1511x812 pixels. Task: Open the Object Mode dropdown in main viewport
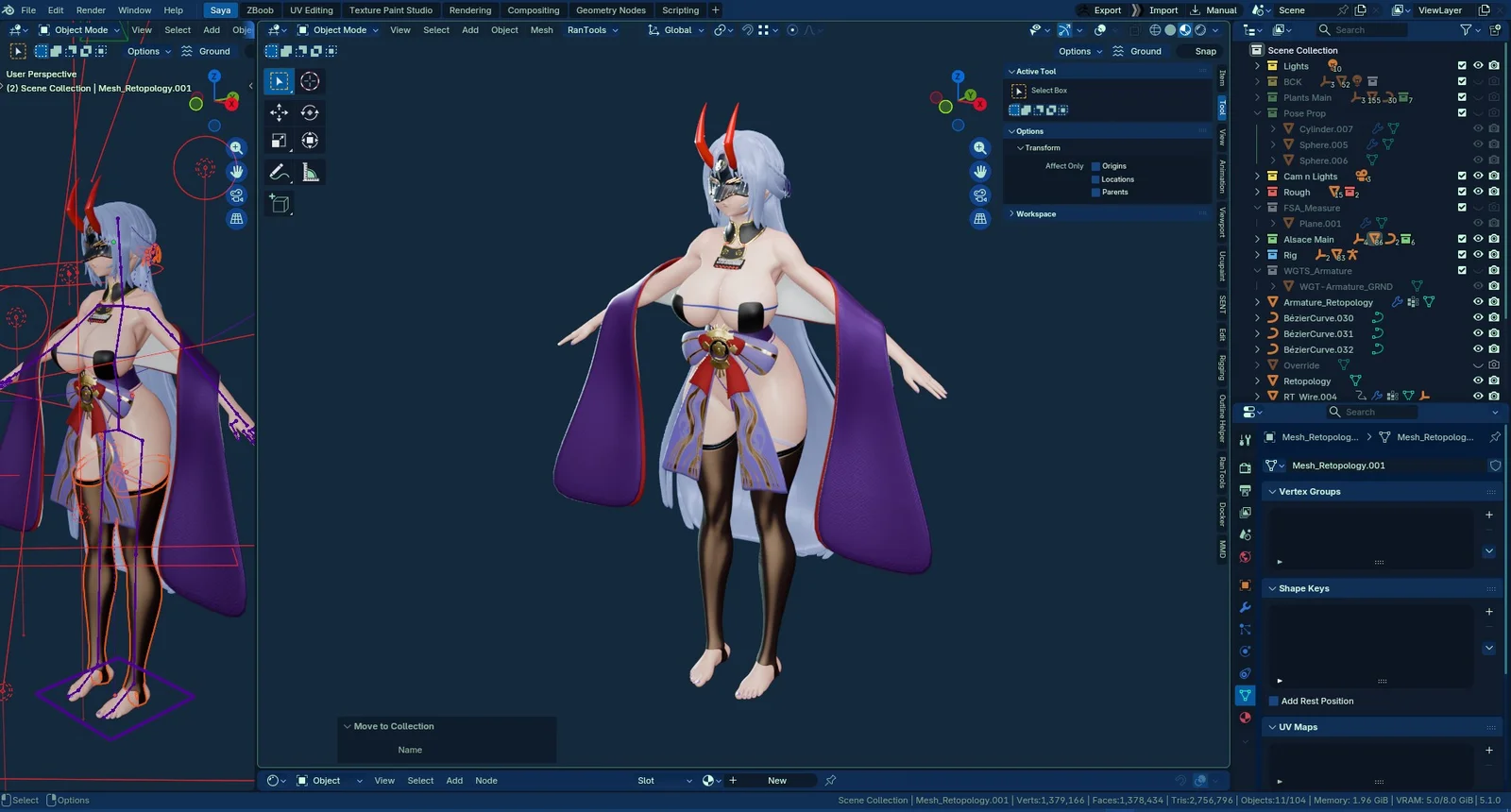(x=337, y=30)
